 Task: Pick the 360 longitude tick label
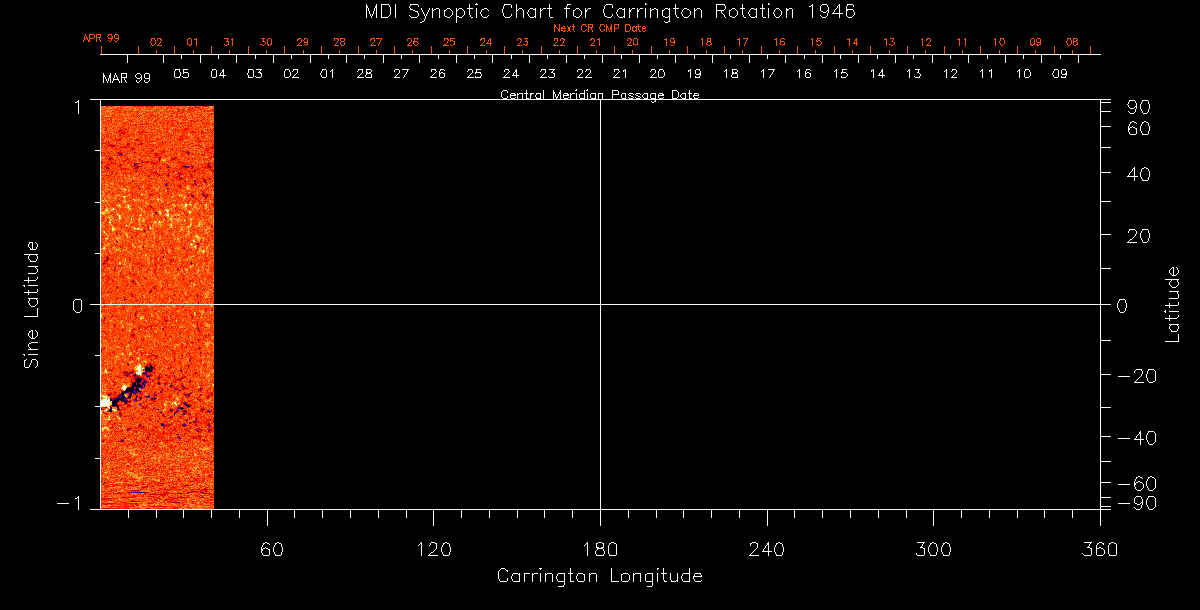point(1100,549)
